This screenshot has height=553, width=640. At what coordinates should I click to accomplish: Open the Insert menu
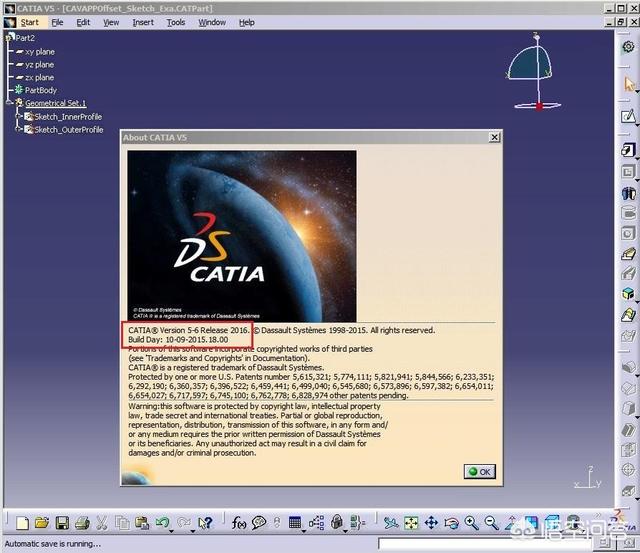[143, 22]
